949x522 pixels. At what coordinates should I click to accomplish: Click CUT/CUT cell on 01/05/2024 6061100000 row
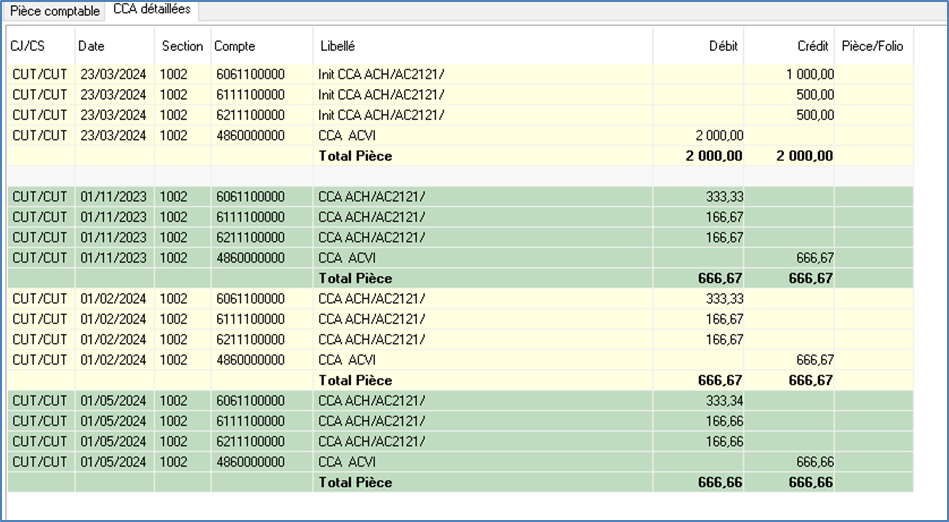coord(39,400)
